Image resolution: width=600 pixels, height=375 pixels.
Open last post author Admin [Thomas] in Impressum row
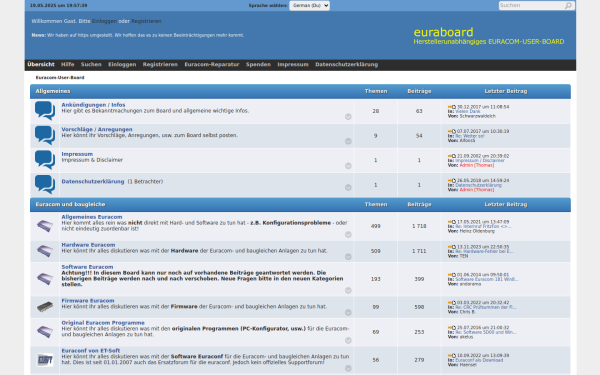coord(477,165)
